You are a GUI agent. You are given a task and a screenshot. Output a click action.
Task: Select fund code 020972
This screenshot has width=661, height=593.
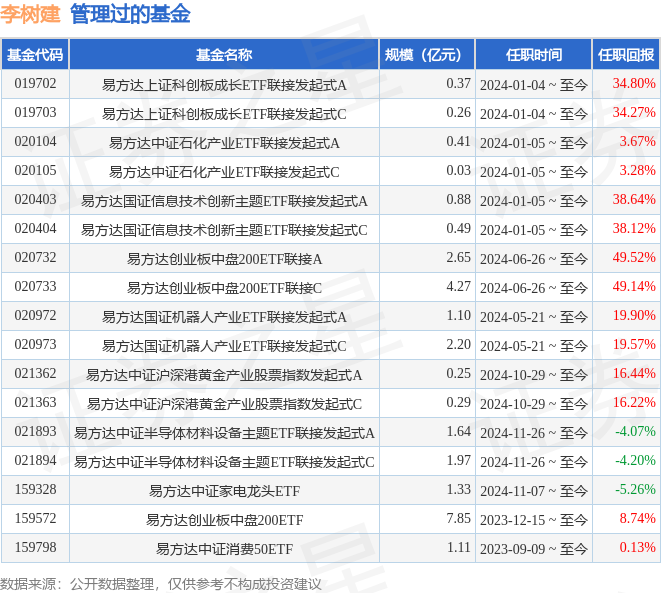click(x=35, y=316)
